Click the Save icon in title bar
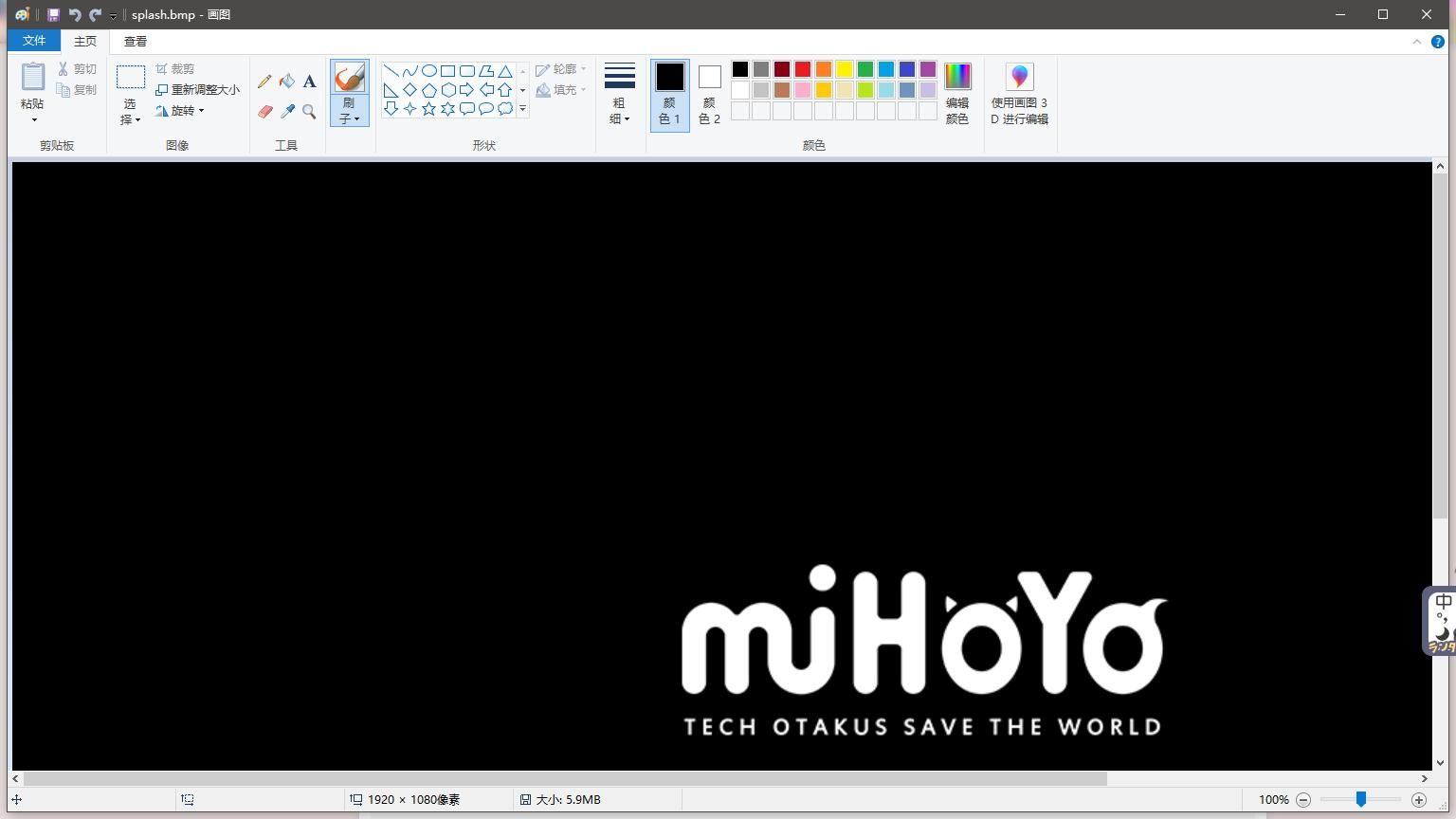The height and width of the screenshot is (819, 1456). click(x=53, y=15)
